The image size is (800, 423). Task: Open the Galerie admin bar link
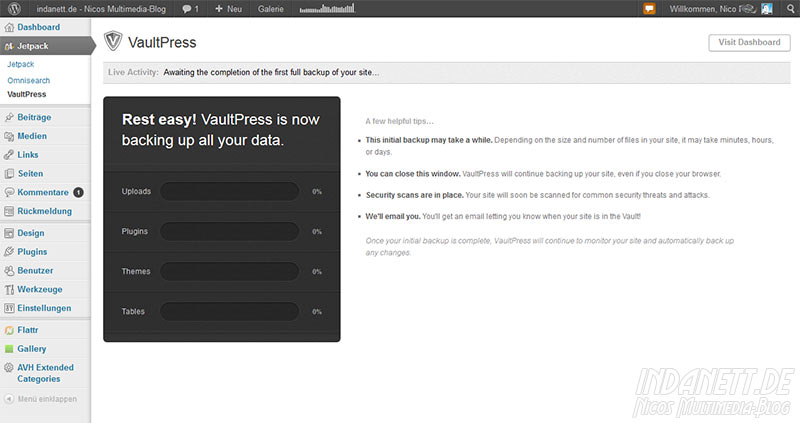tap(270, 9)
